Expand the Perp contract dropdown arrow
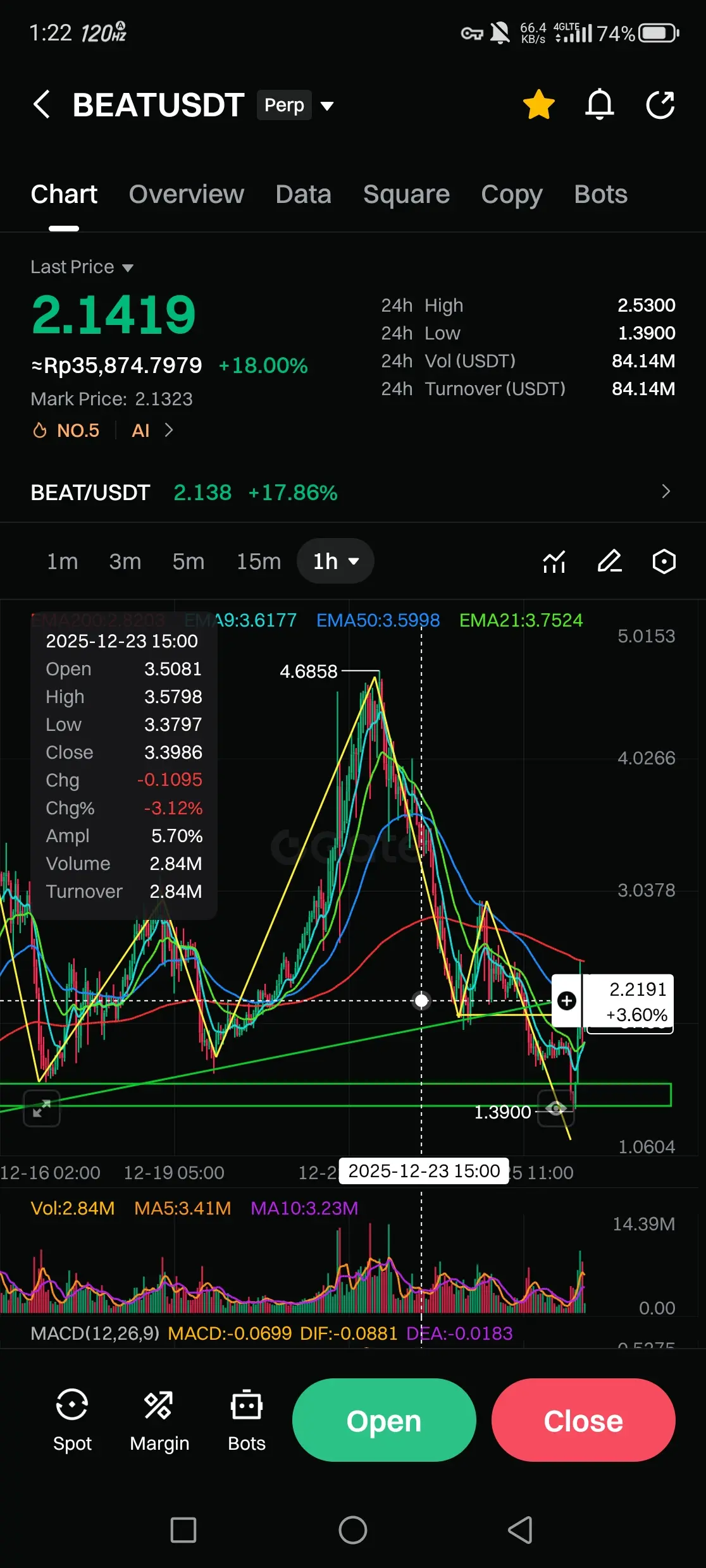Viewport: 706px width, 1568px height. pyautogui.click(x=327, y=106)
